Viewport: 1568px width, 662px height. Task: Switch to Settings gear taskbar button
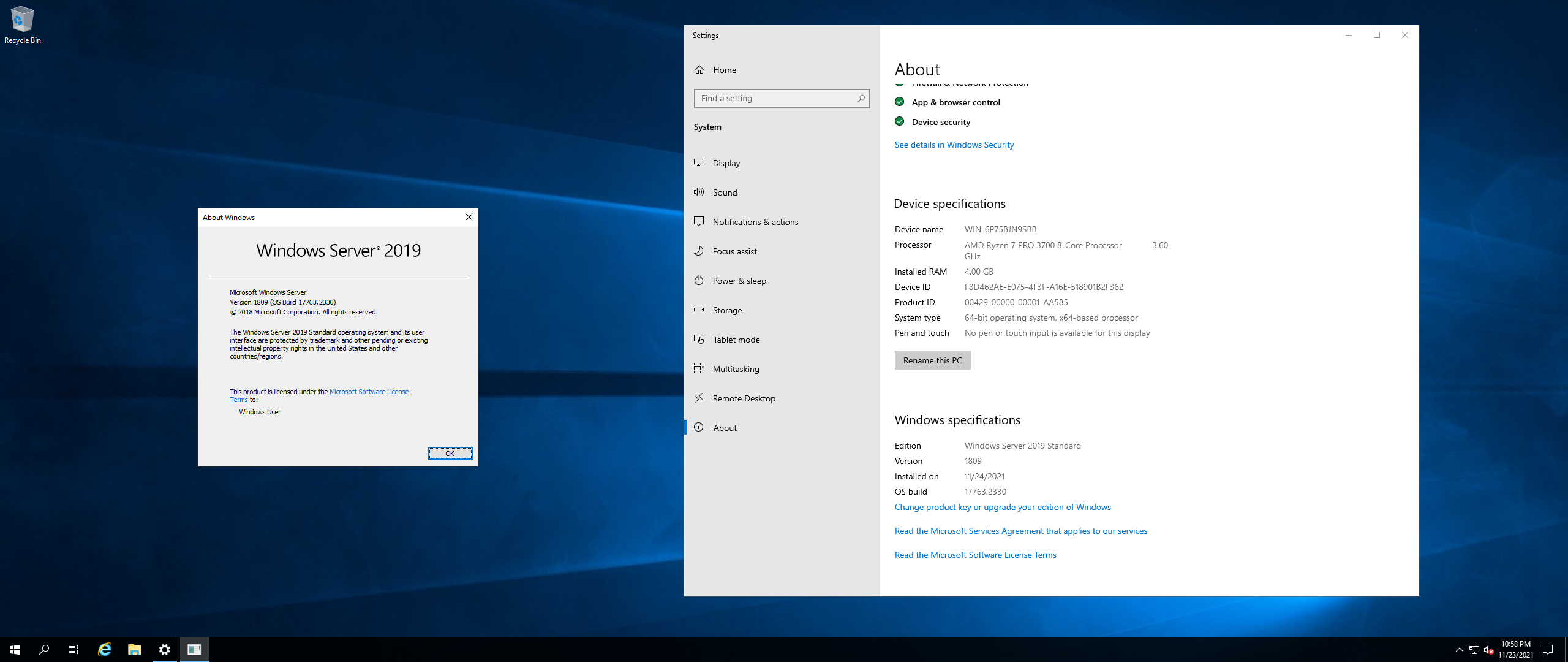164,650
